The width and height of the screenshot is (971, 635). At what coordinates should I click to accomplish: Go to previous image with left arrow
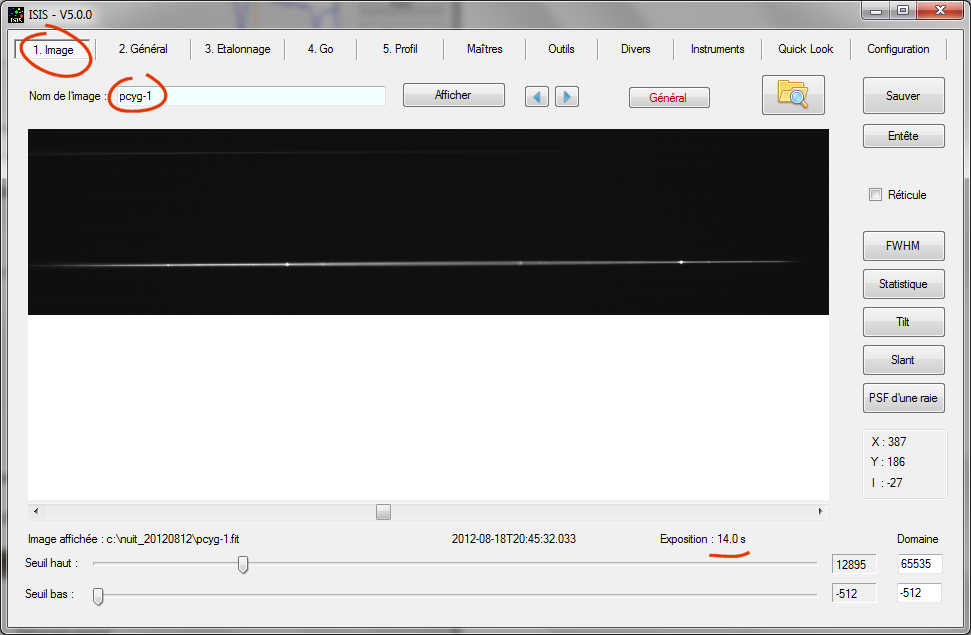[x=536, y=97]
